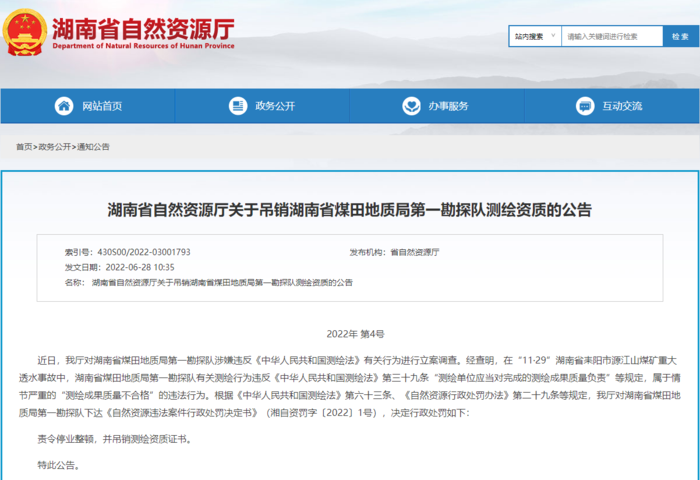Click the closing line 特此公告
This screenshot has height=480, width=700.
(59, 465)
